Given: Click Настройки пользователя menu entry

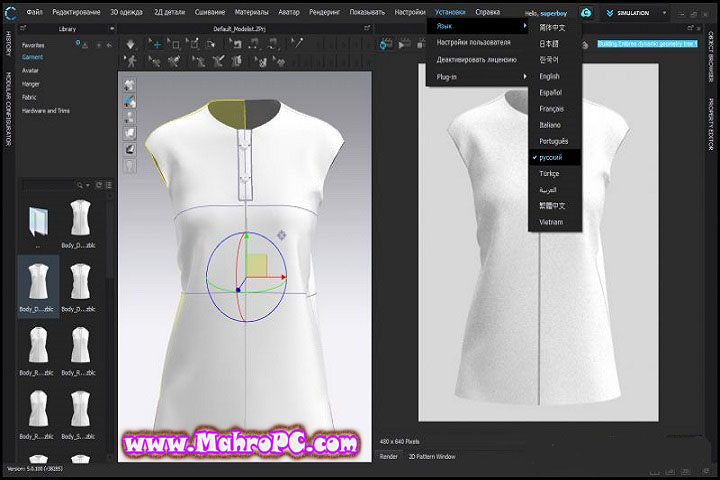Looking at the screenshot, I should (473, 42).
